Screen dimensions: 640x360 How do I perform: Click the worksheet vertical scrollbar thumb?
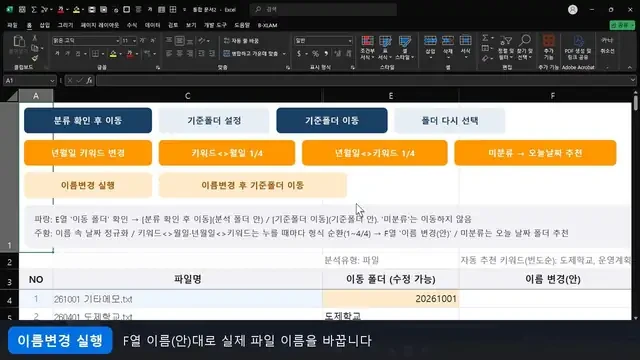636,103
